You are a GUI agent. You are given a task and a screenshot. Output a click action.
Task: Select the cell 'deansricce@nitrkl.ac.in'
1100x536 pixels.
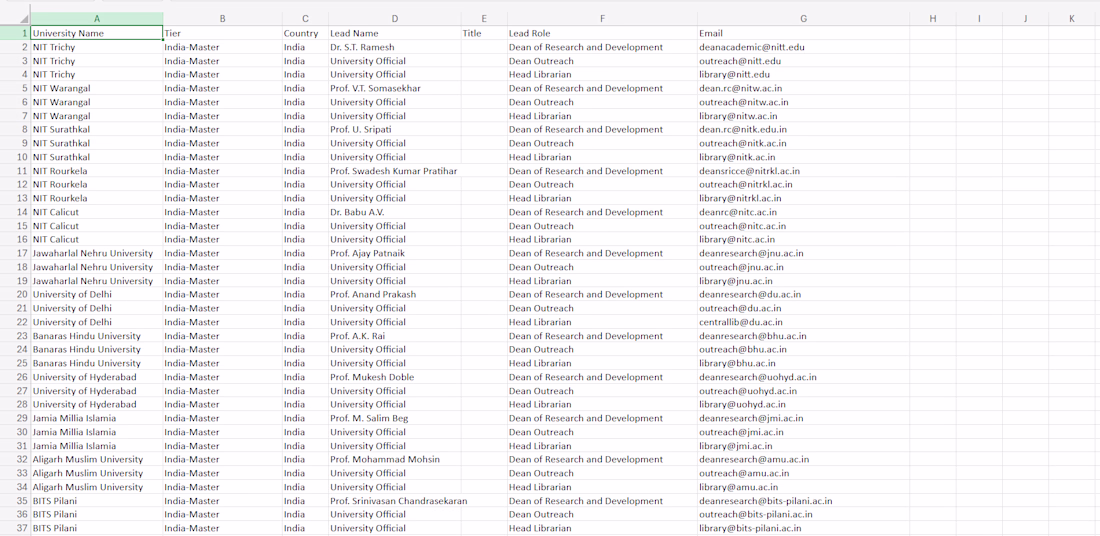pyautogui.click(x=803, y=171)
